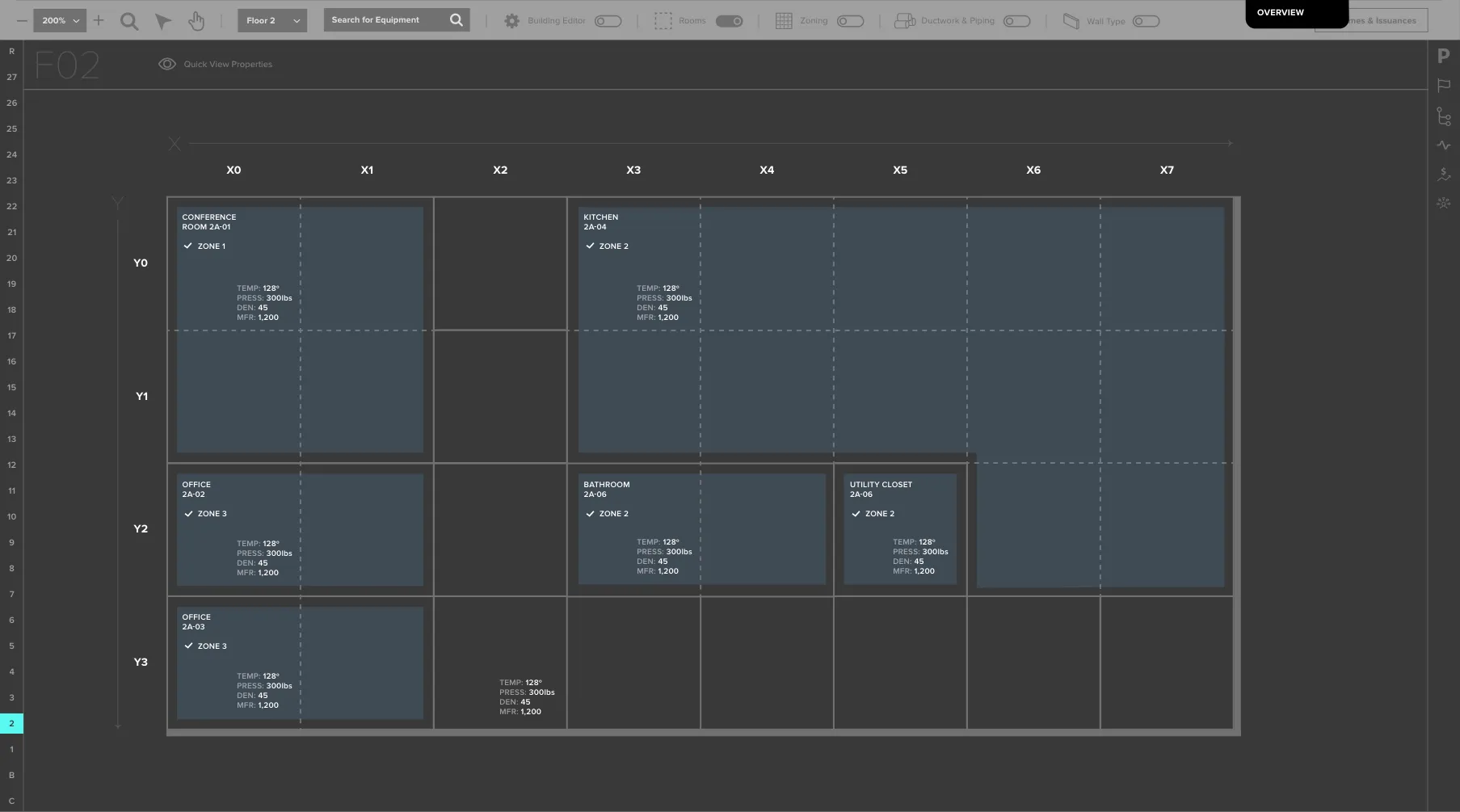1460x812 pixels.
Task: Enable the Zoning switch
Action: click(x=850, y=21)
